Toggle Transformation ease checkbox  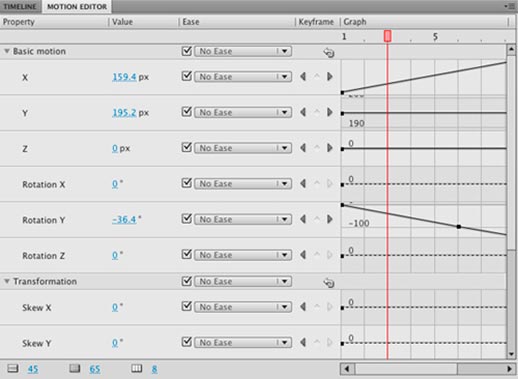(187, 281)
